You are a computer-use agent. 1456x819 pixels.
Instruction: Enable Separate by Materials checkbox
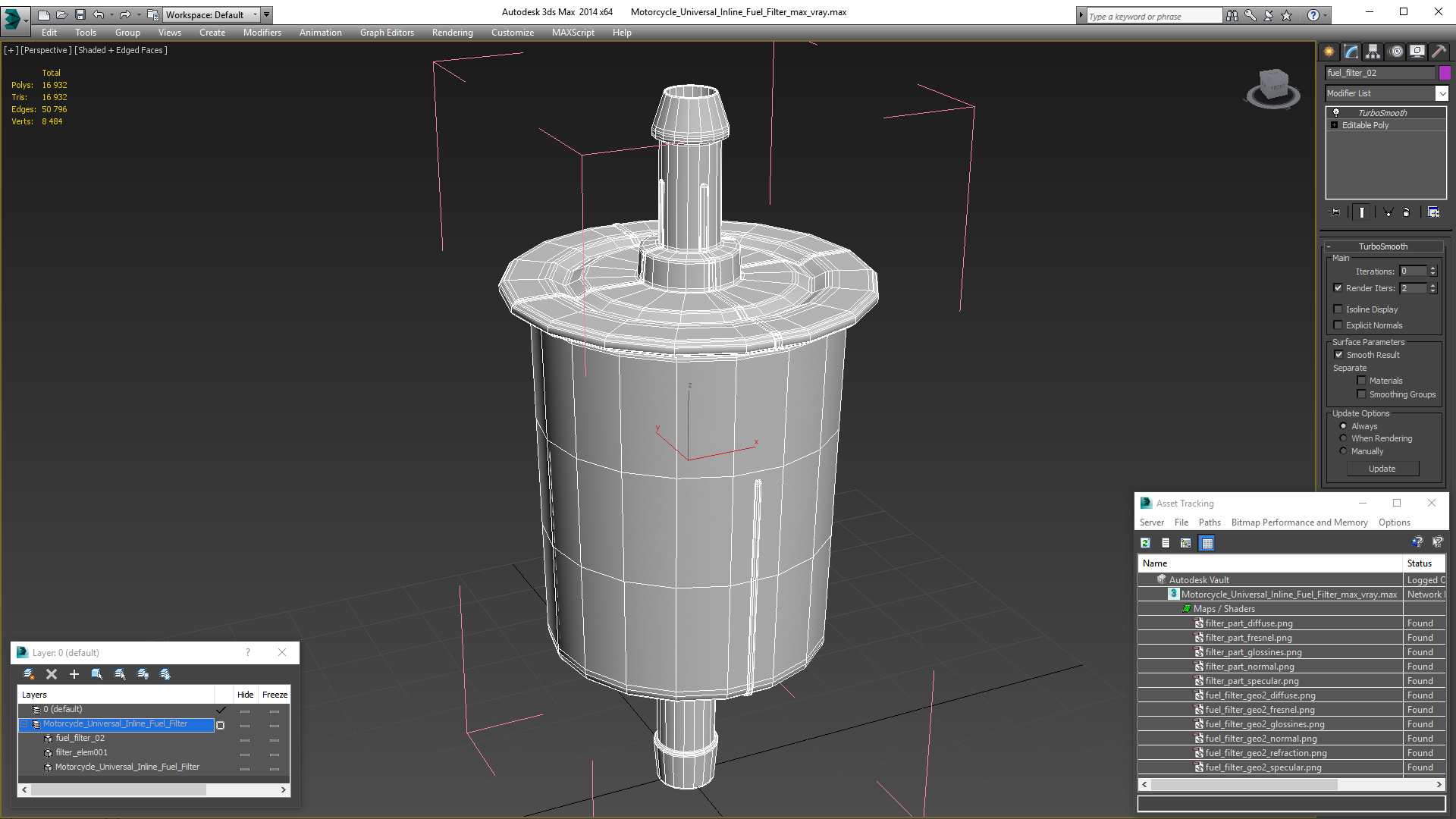[x=1362, y=381]
